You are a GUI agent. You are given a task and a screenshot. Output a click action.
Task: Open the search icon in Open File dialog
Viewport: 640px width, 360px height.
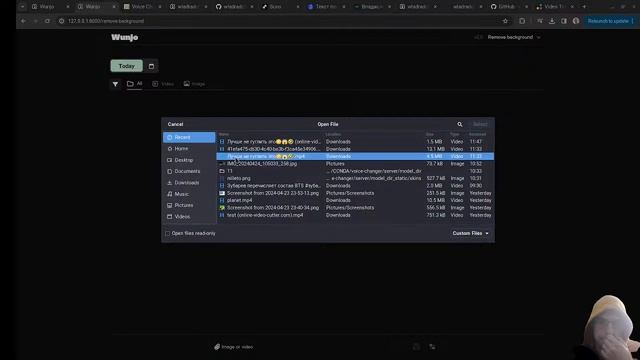[460, 124]
